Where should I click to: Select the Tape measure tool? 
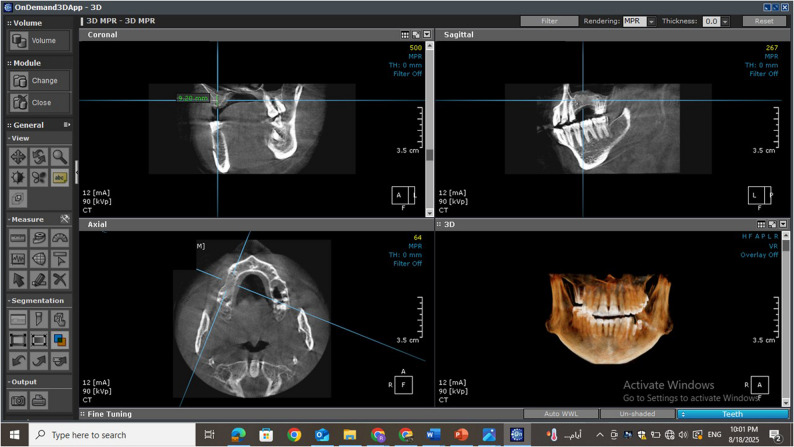tap(39, 238)
